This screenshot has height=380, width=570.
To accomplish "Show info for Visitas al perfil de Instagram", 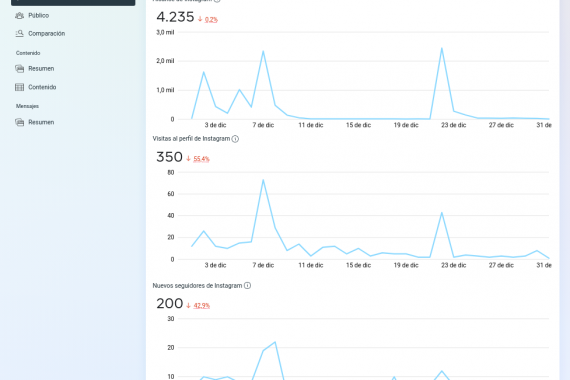I will 235,139.
